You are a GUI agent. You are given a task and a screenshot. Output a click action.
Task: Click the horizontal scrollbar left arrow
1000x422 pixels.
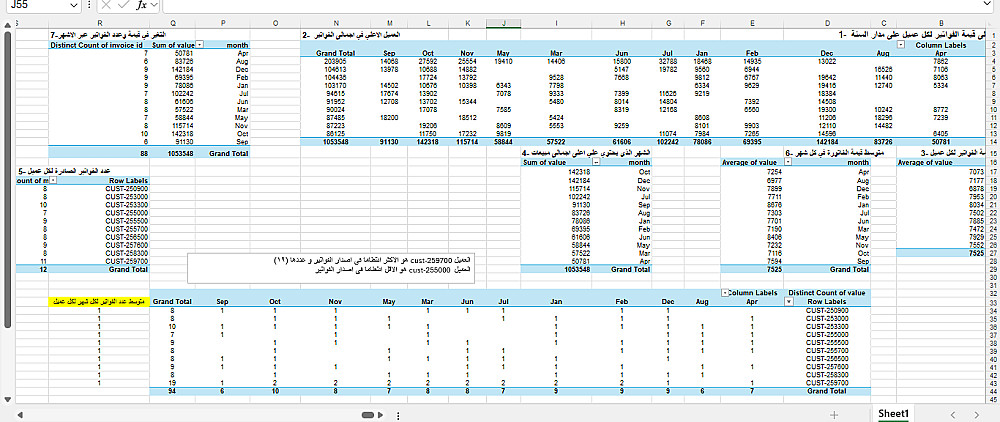click(x=20, y=415)
